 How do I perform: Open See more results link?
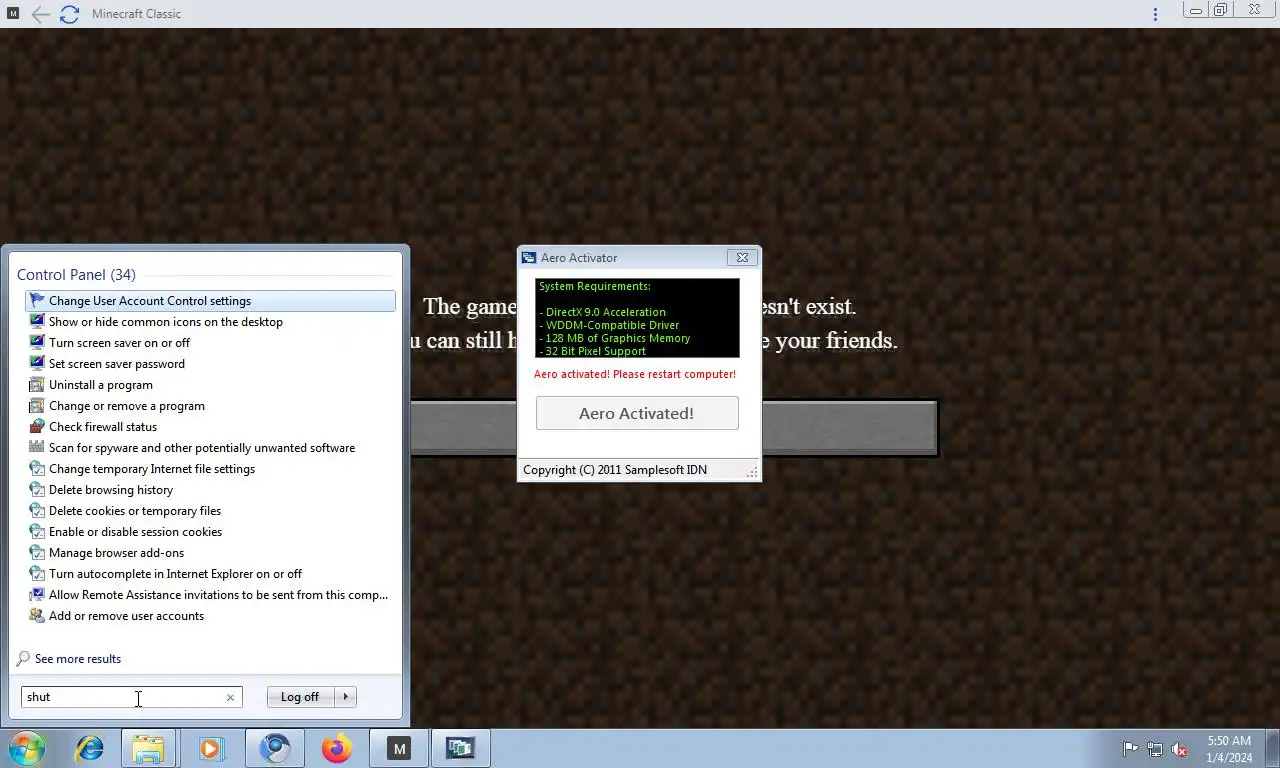(x=78, y=659)
